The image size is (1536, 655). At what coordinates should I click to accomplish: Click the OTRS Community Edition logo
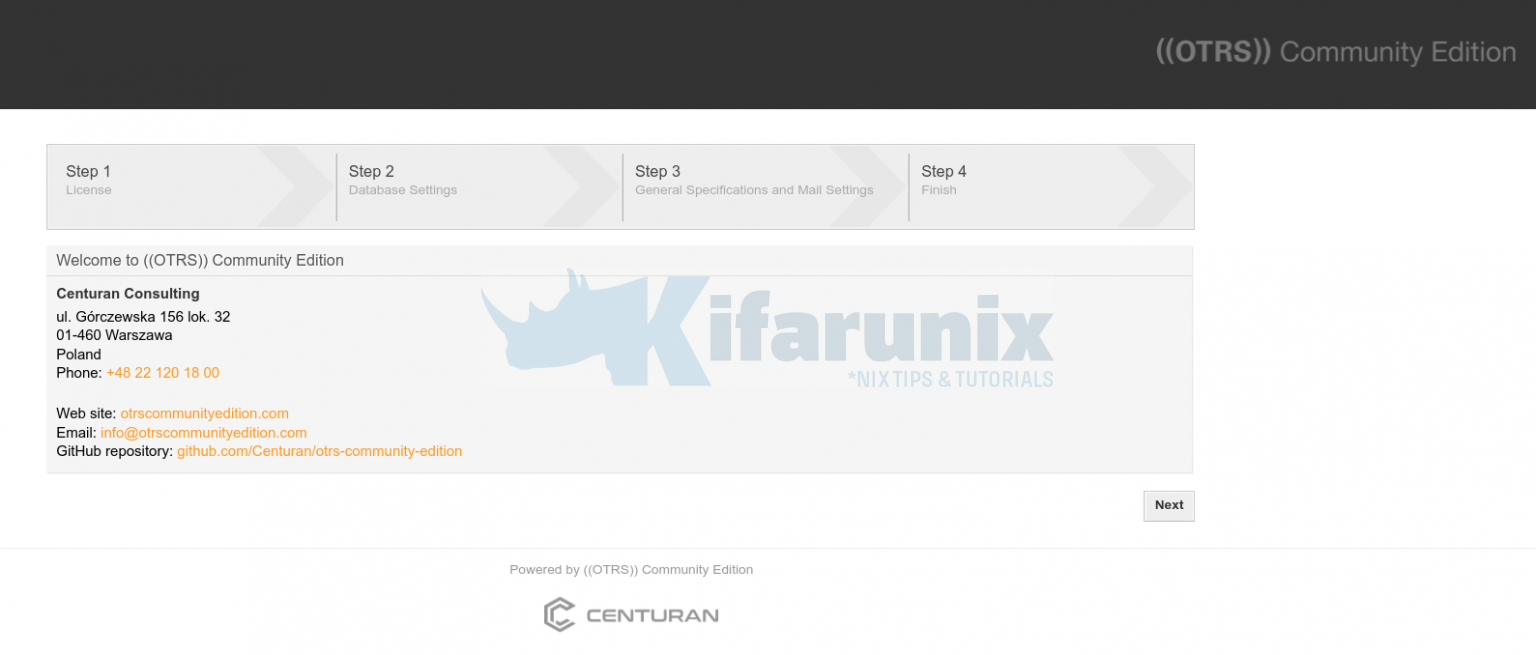(1336, 52)
